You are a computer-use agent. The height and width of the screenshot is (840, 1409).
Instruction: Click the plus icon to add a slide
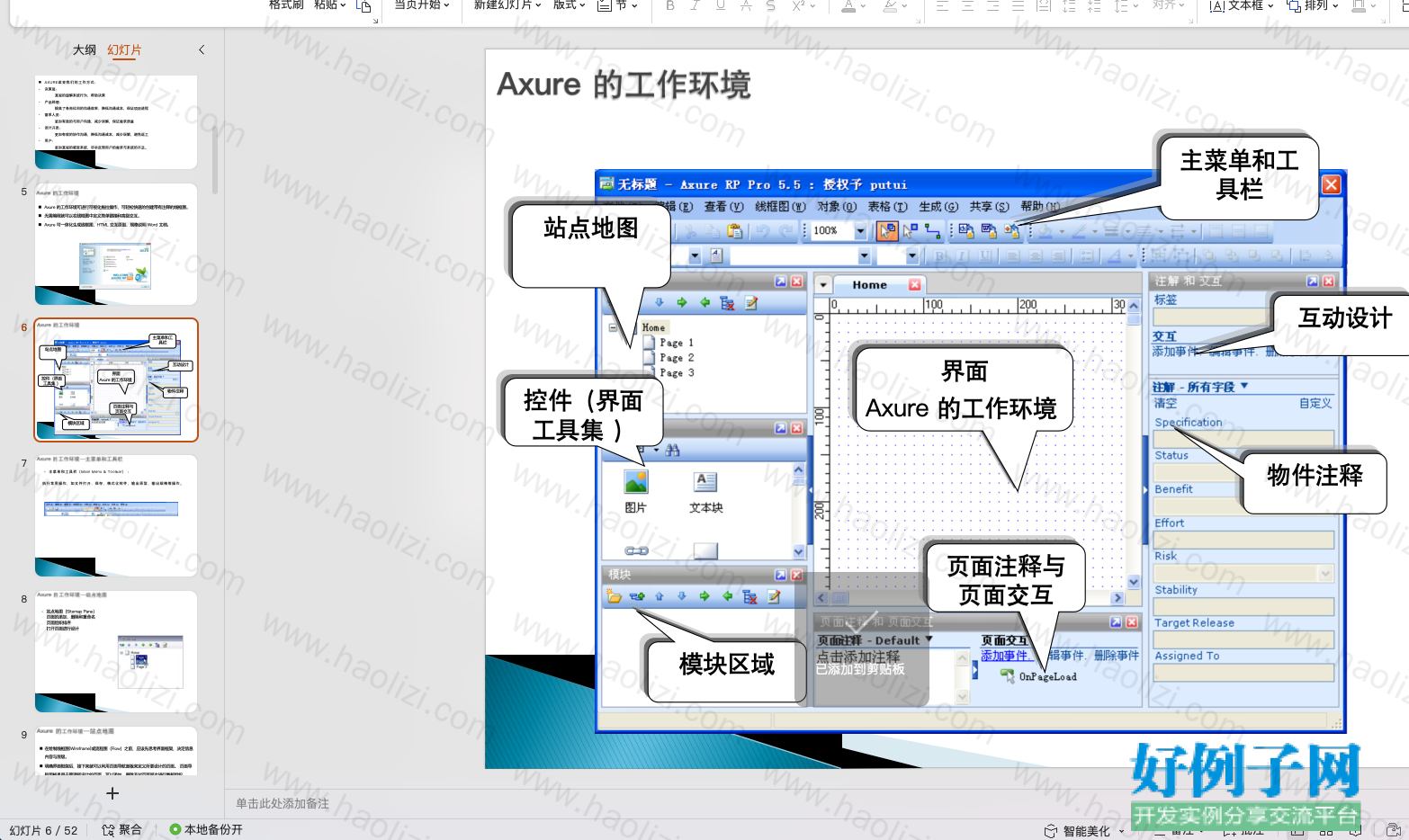pos(112,793)
